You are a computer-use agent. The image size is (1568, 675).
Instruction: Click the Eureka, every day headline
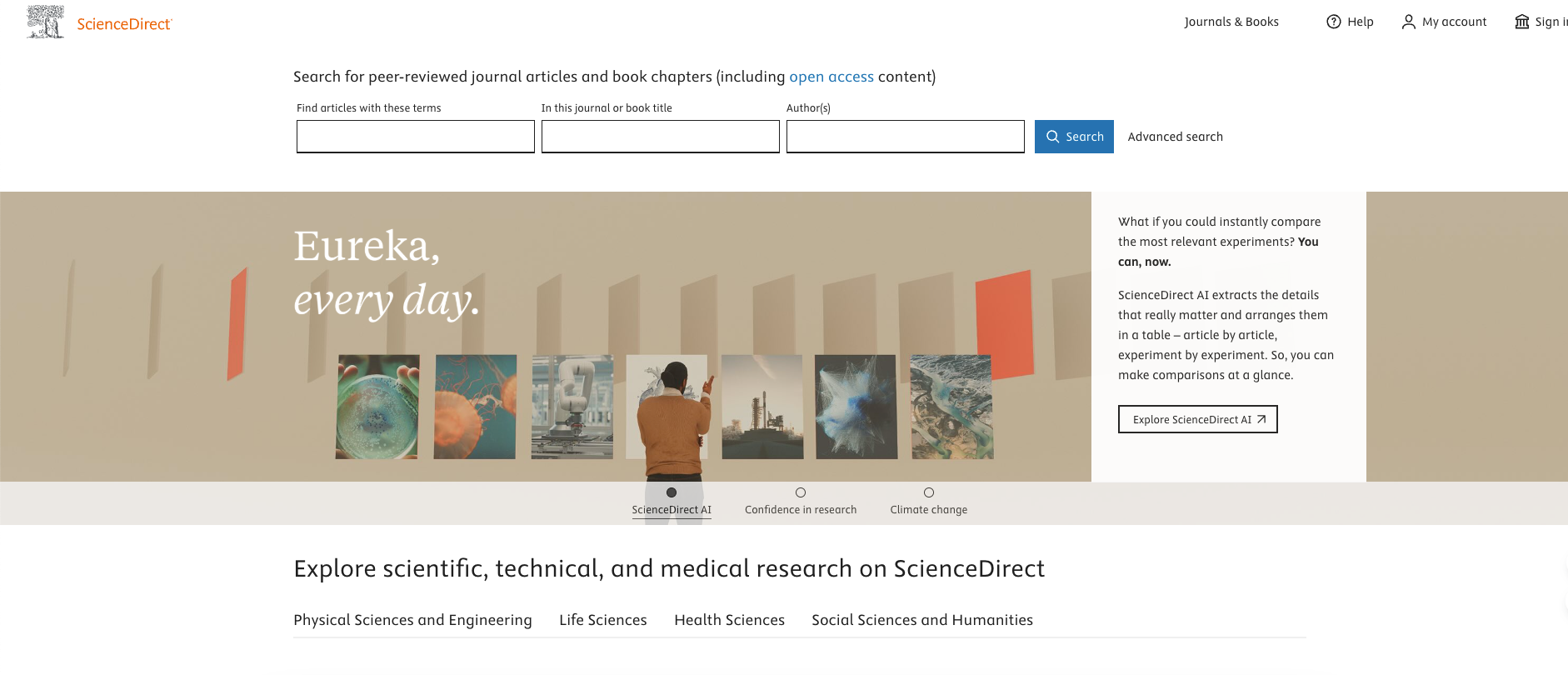click(x=387, y=273)
